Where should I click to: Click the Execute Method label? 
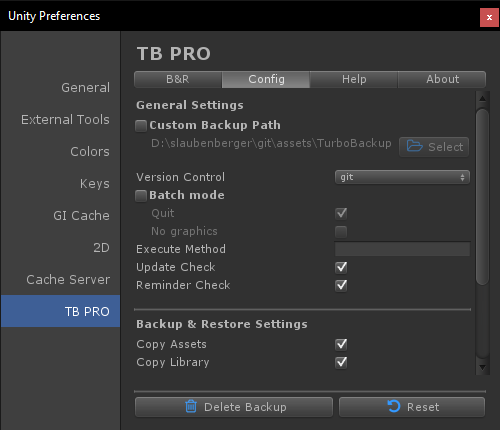(x=181, y=249)
